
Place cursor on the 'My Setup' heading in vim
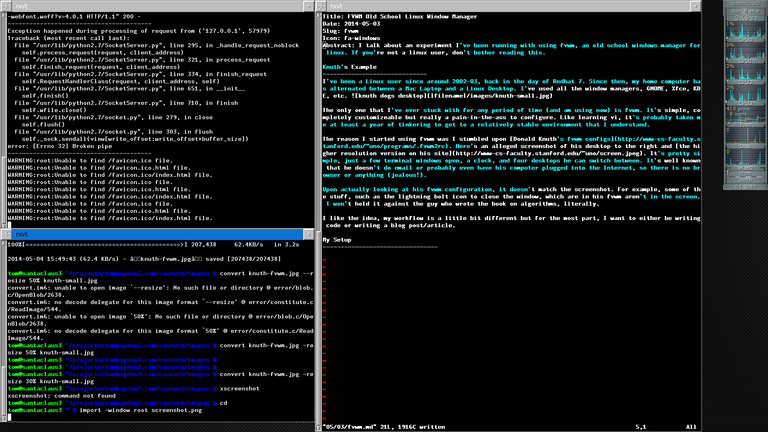(x=336, y=240)
